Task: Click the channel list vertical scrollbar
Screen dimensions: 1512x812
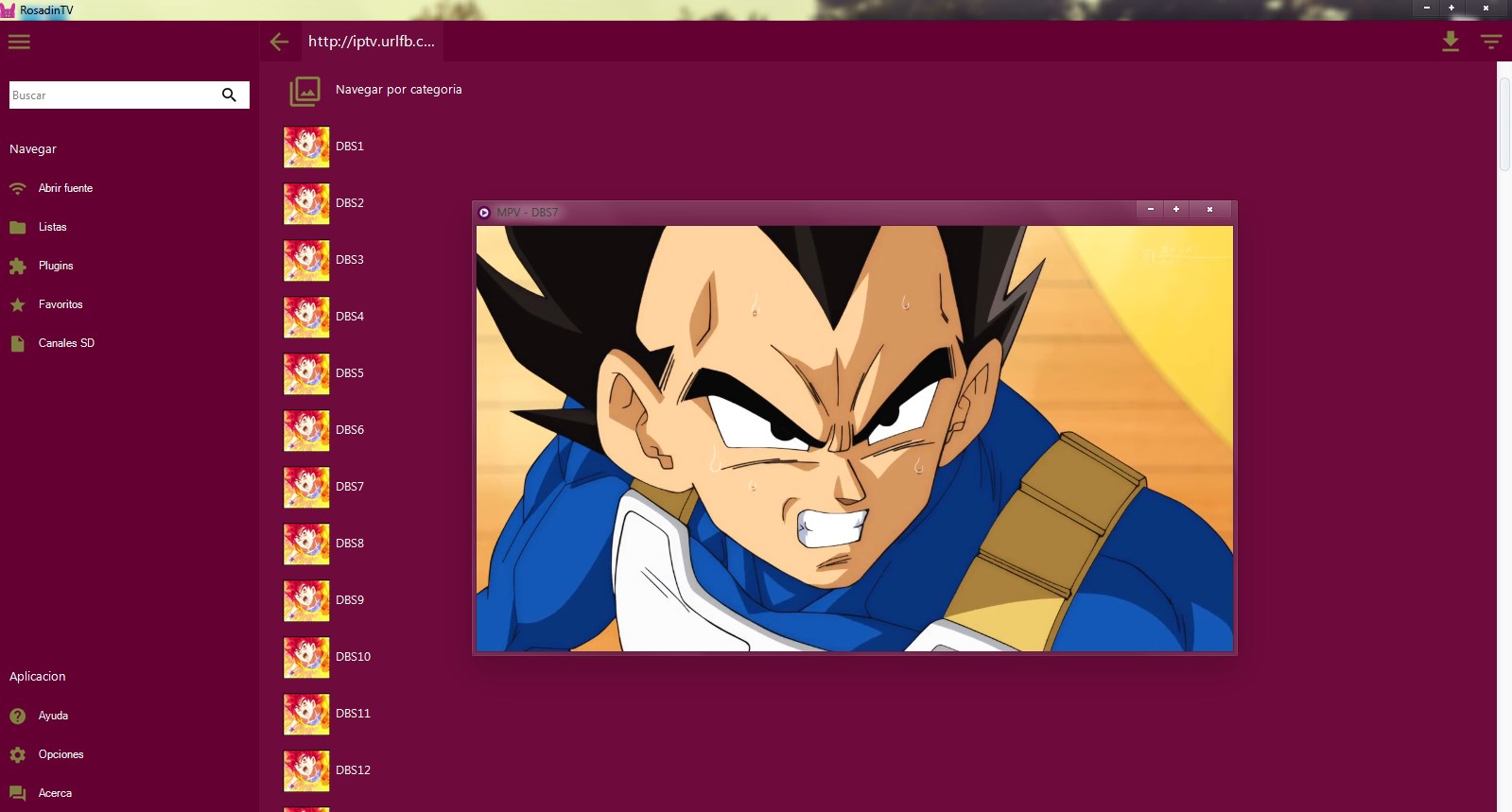Action: 1504,124
